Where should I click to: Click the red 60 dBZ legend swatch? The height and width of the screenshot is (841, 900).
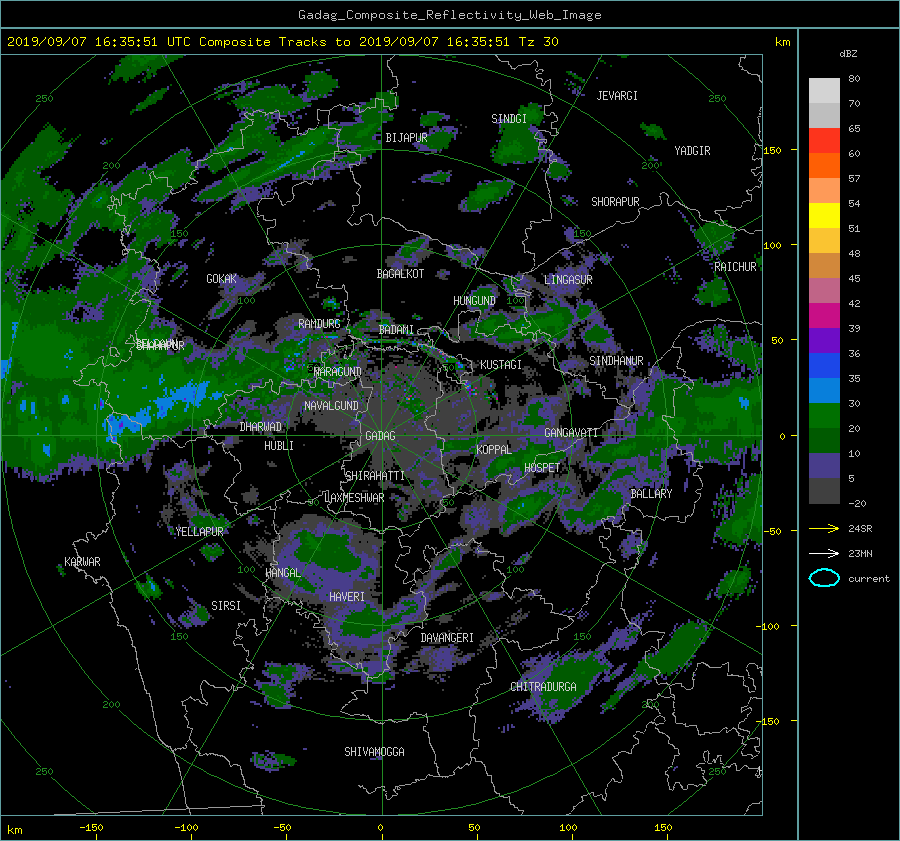pos(824,141)
